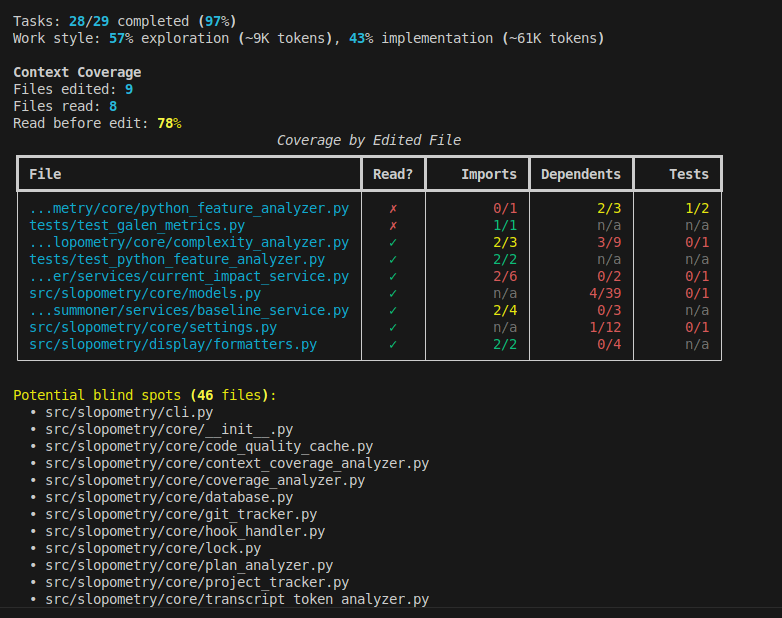
Task: Click the 57% exploration figure
Action: pyautogui.click(x=121, y=38)
